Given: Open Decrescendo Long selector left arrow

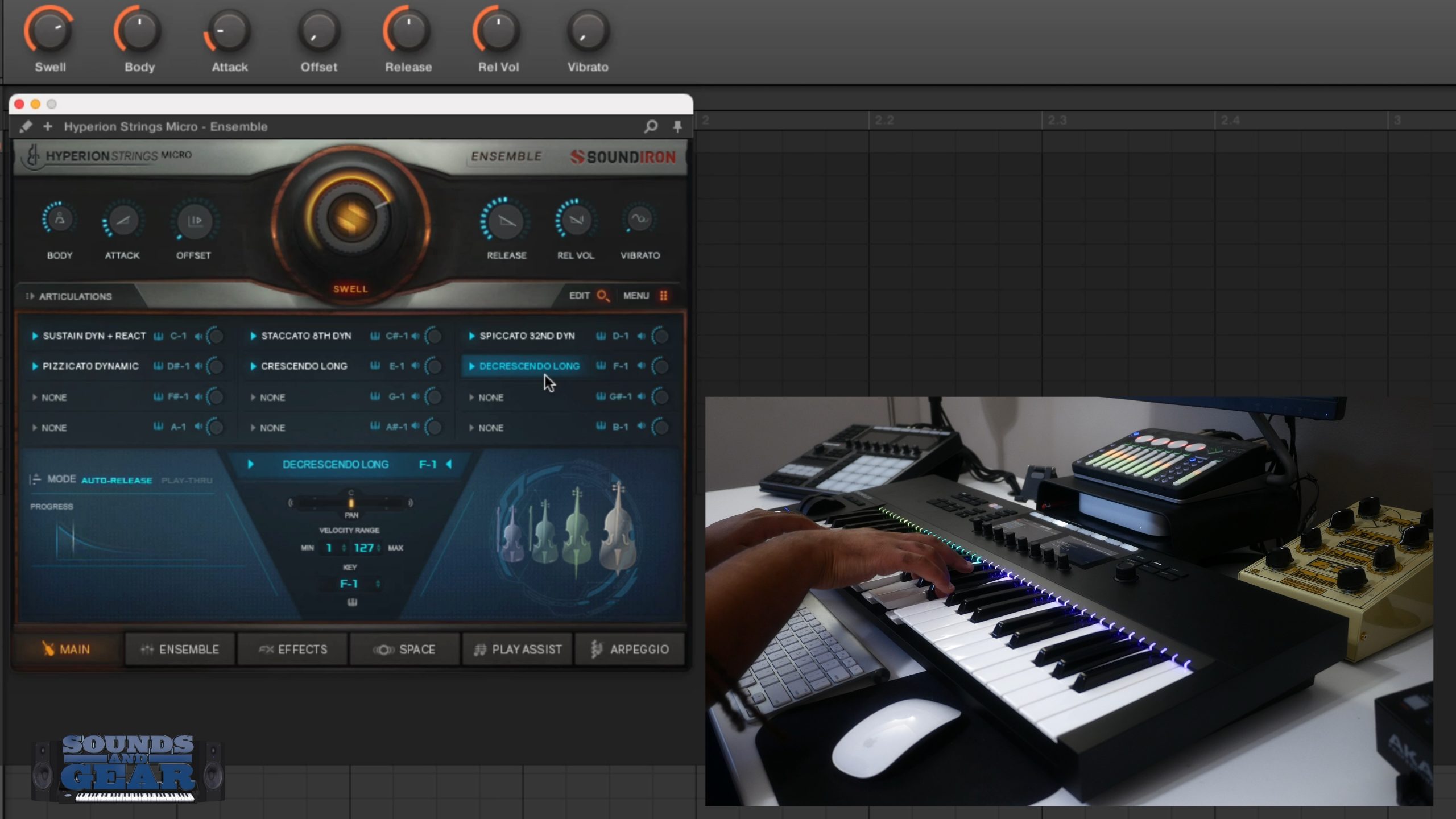Looking at the screenshot, I should pyautogui.click(x=250, y=464).
